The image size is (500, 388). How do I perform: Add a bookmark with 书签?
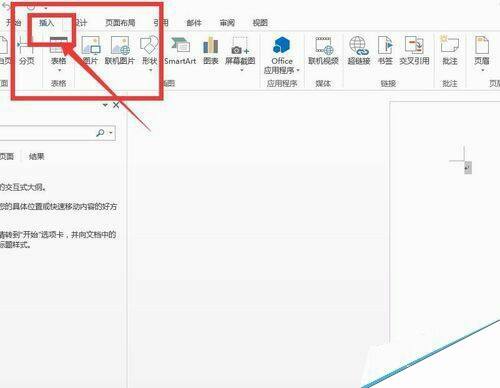click(385, 51)
